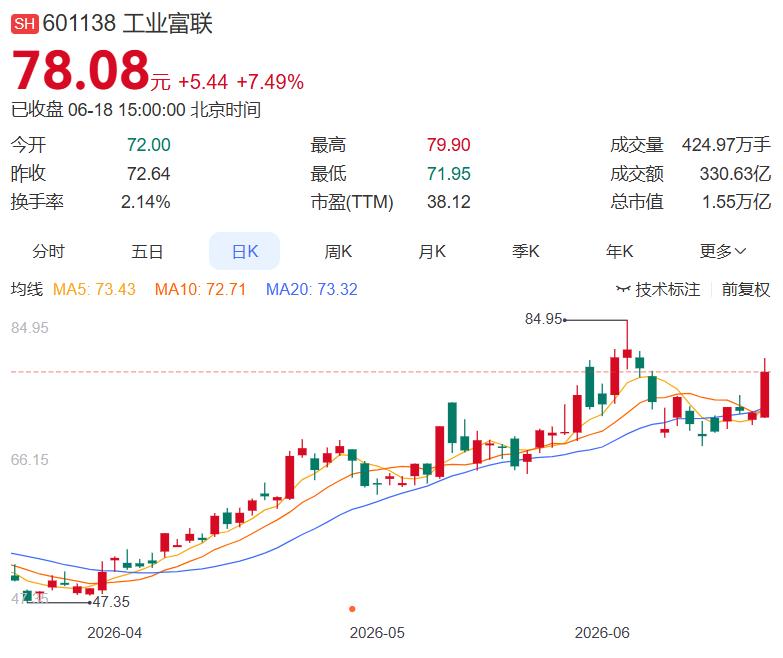
Task: Select the 日K chart tab
Action: pyautogui.click(x=244, y=251)
